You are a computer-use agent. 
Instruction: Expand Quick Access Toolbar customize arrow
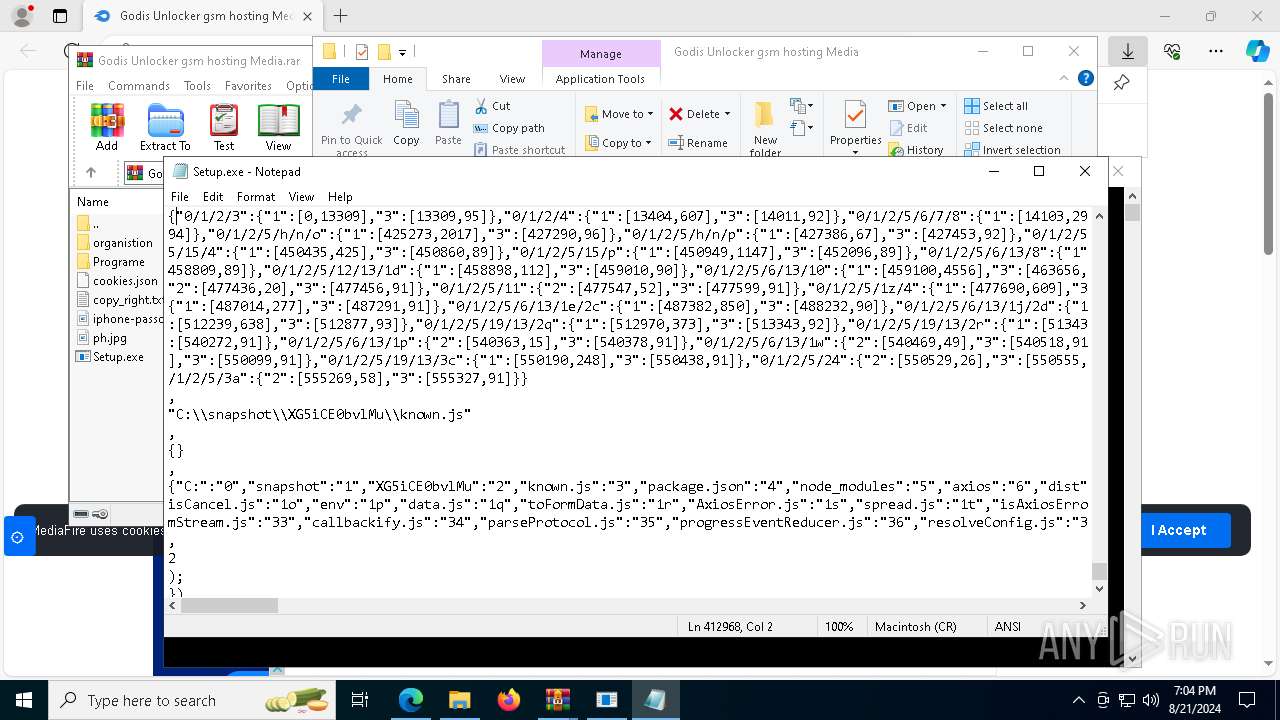coord(403,52)
